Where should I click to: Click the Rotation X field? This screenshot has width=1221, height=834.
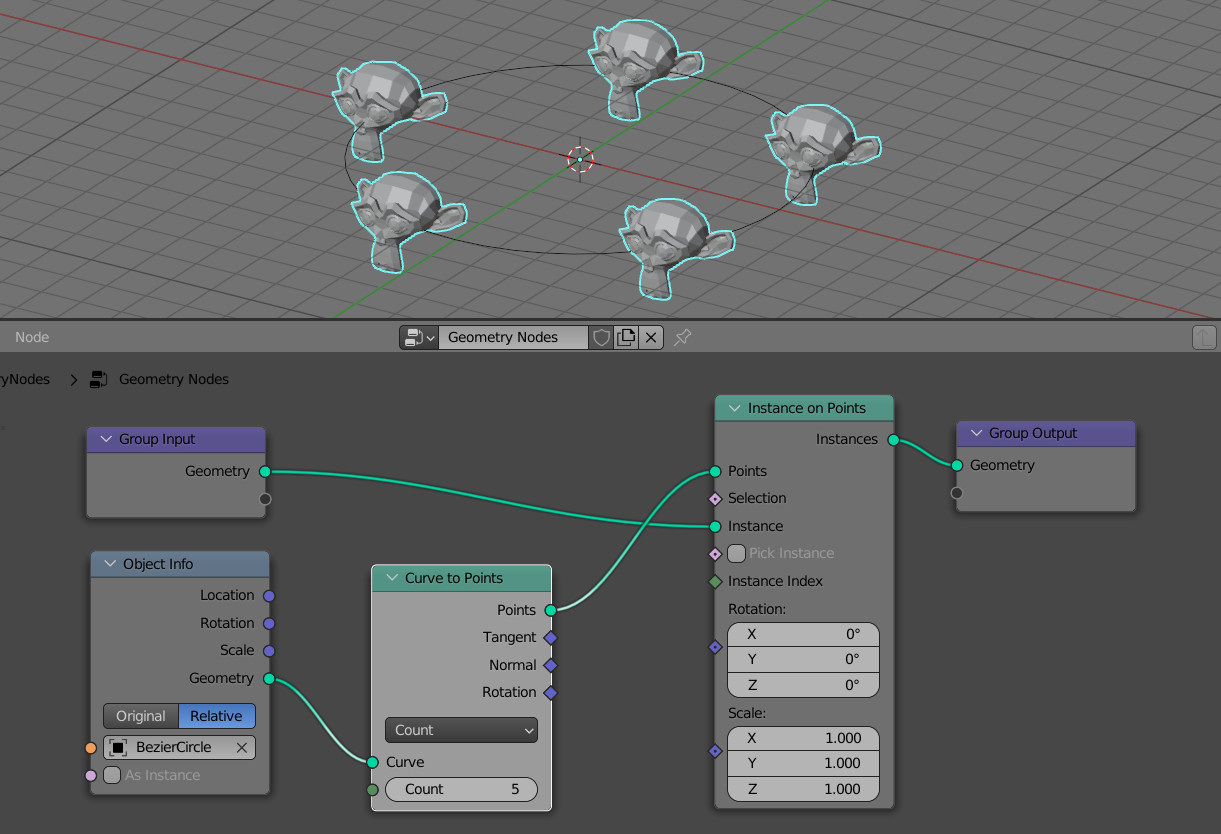pos(803,634)
